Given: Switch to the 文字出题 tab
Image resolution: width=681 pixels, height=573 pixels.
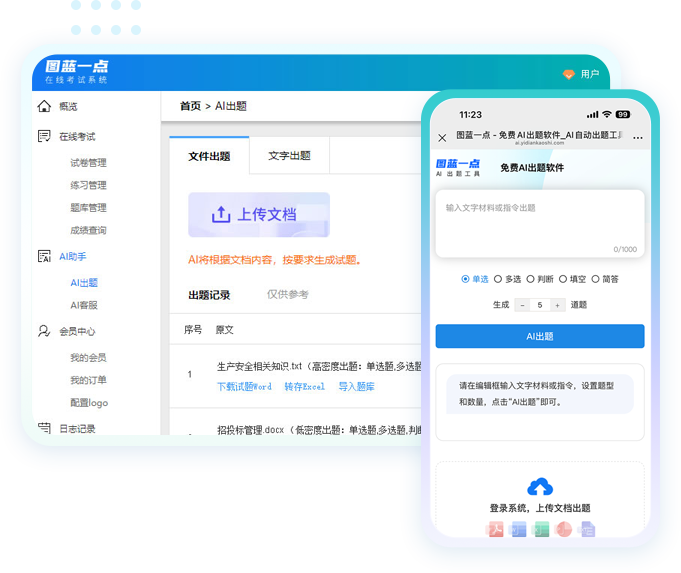Looking at the screenshot, I should click(x=289, y=156).
